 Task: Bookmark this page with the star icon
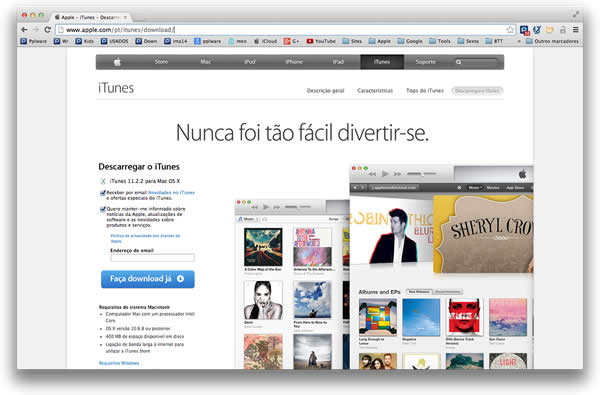[x=510, y=29]
